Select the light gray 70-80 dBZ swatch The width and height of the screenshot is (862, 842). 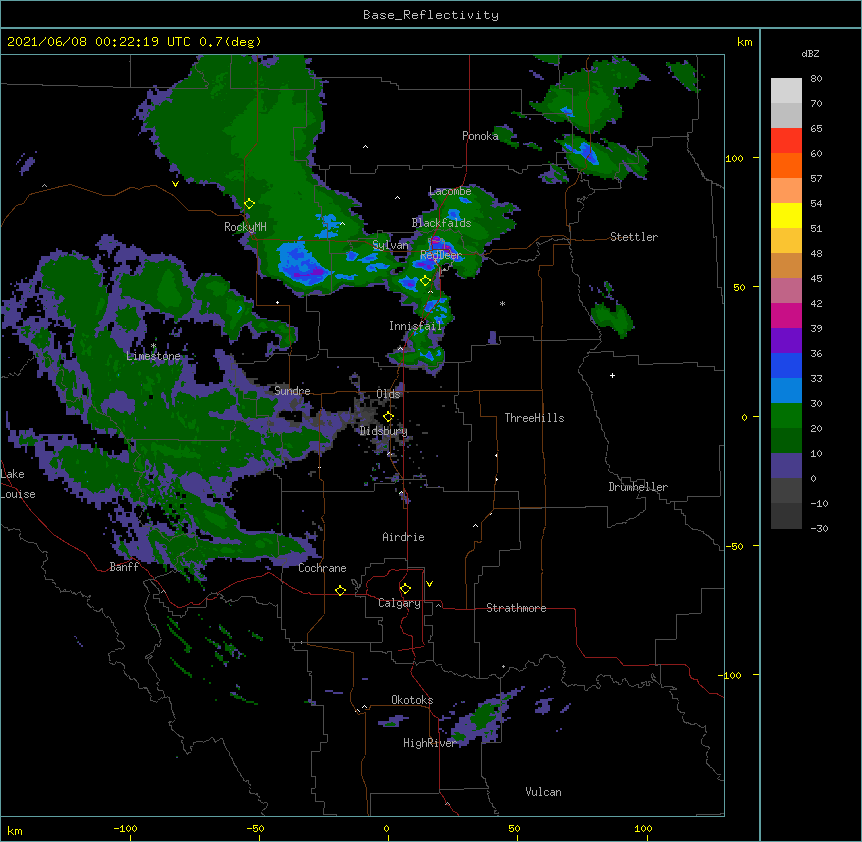[x=786, y=91]
